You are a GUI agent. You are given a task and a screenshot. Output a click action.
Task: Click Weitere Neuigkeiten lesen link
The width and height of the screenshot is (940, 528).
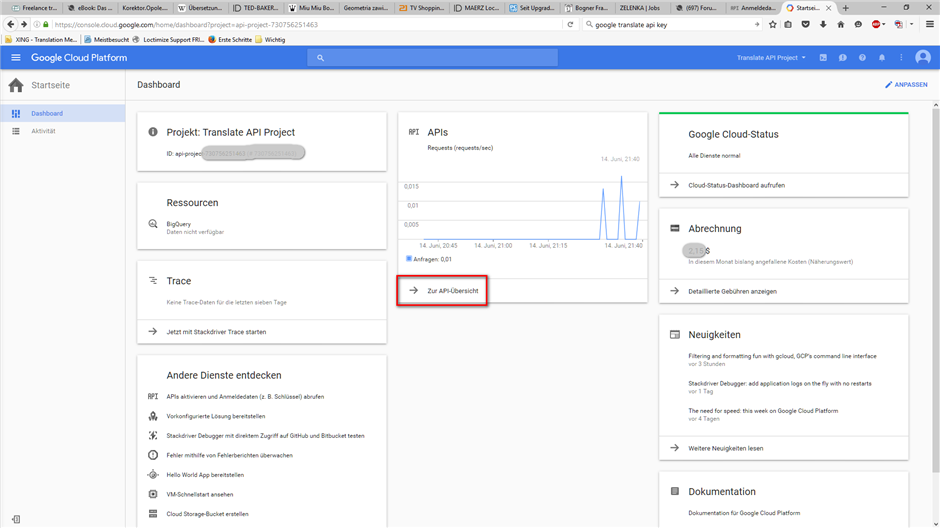pos(725,448)
